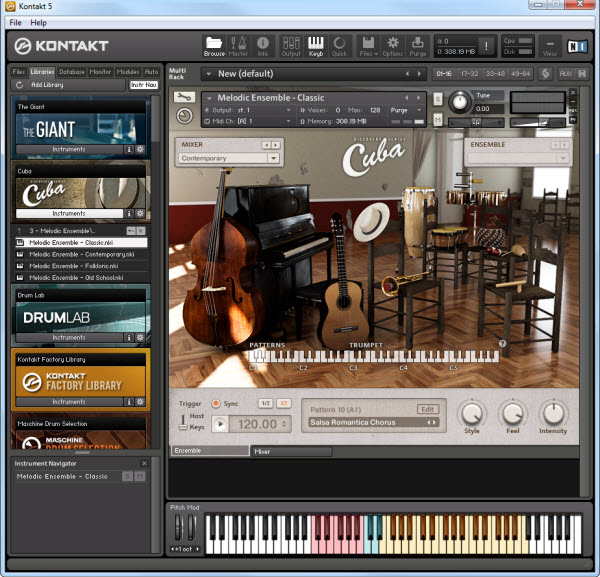The image size is (600, 577).
Task: Open the Help menu
Action: tap(38, 23)
